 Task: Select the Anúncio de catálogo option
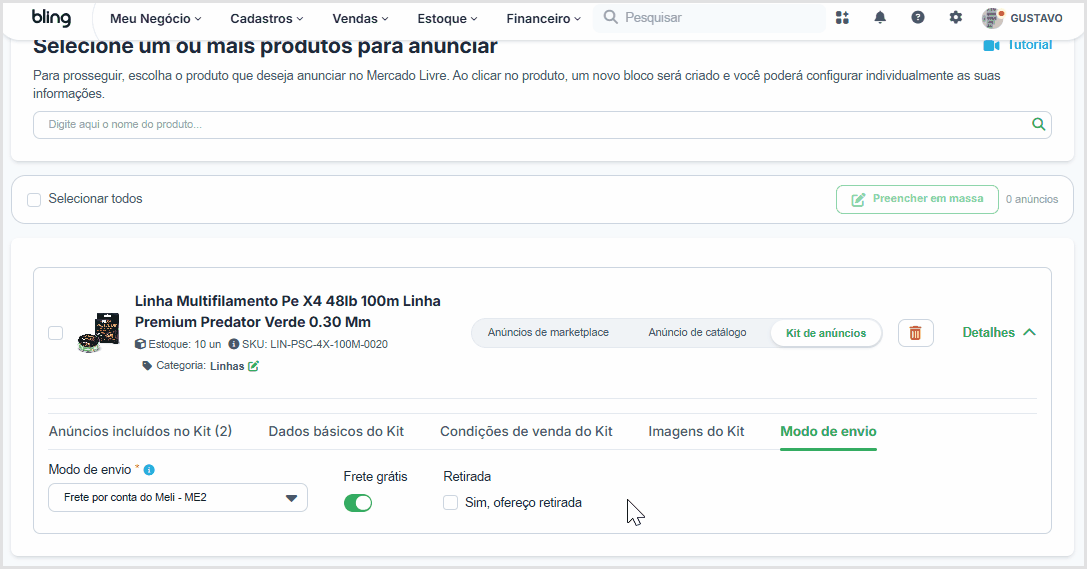point(697,333)
